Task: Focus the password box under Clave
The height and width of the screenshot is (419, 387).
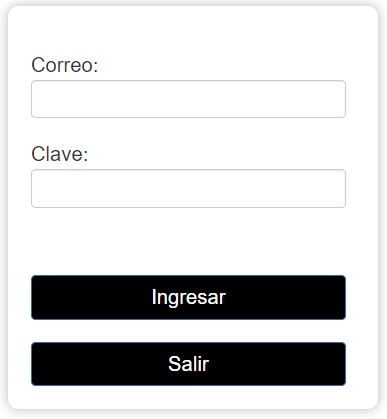Action: (188, 188)
